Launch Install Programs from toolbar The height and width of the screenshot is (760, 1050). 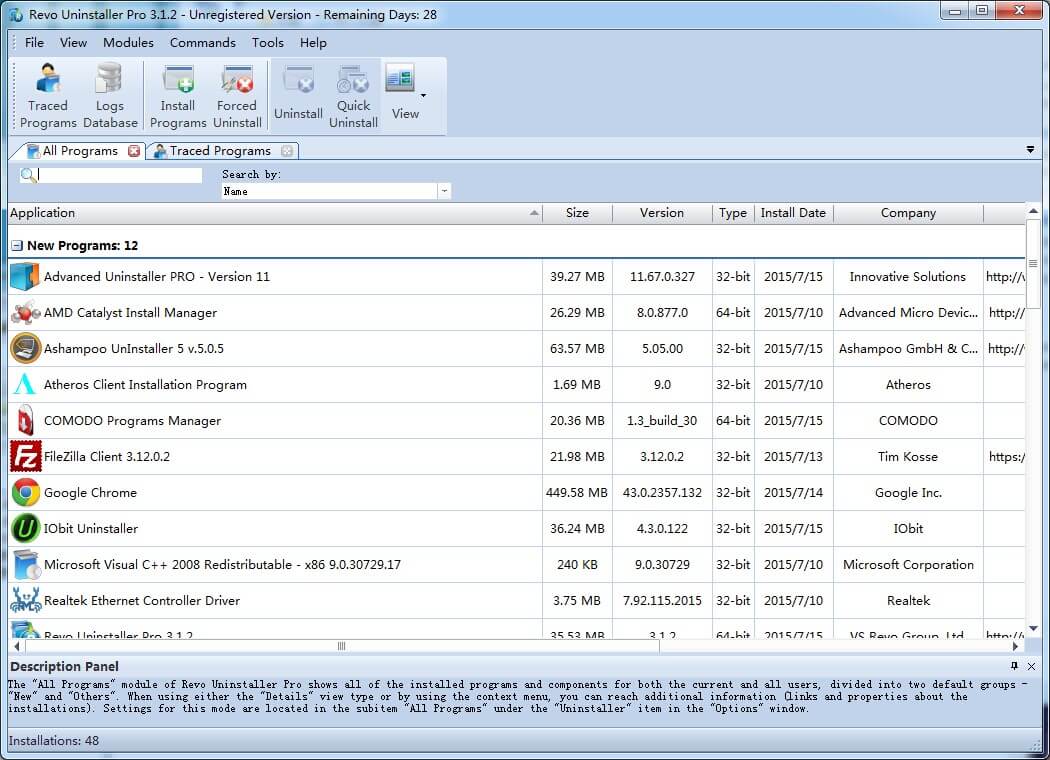(177, 96)
